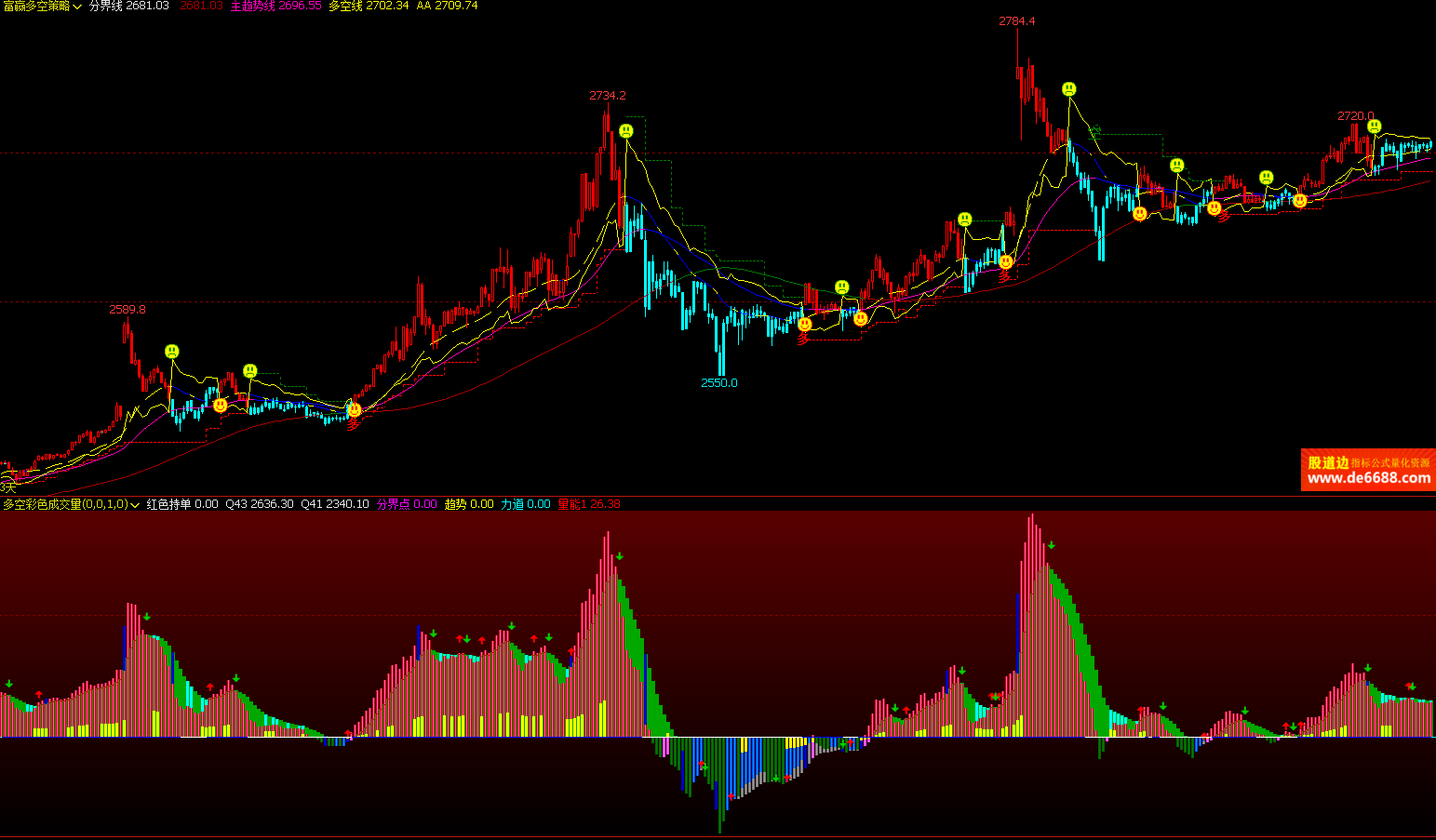Click the sad face right of the 2589.8 peak
This screenshot has height=840, width=1436.
(172, 352)
